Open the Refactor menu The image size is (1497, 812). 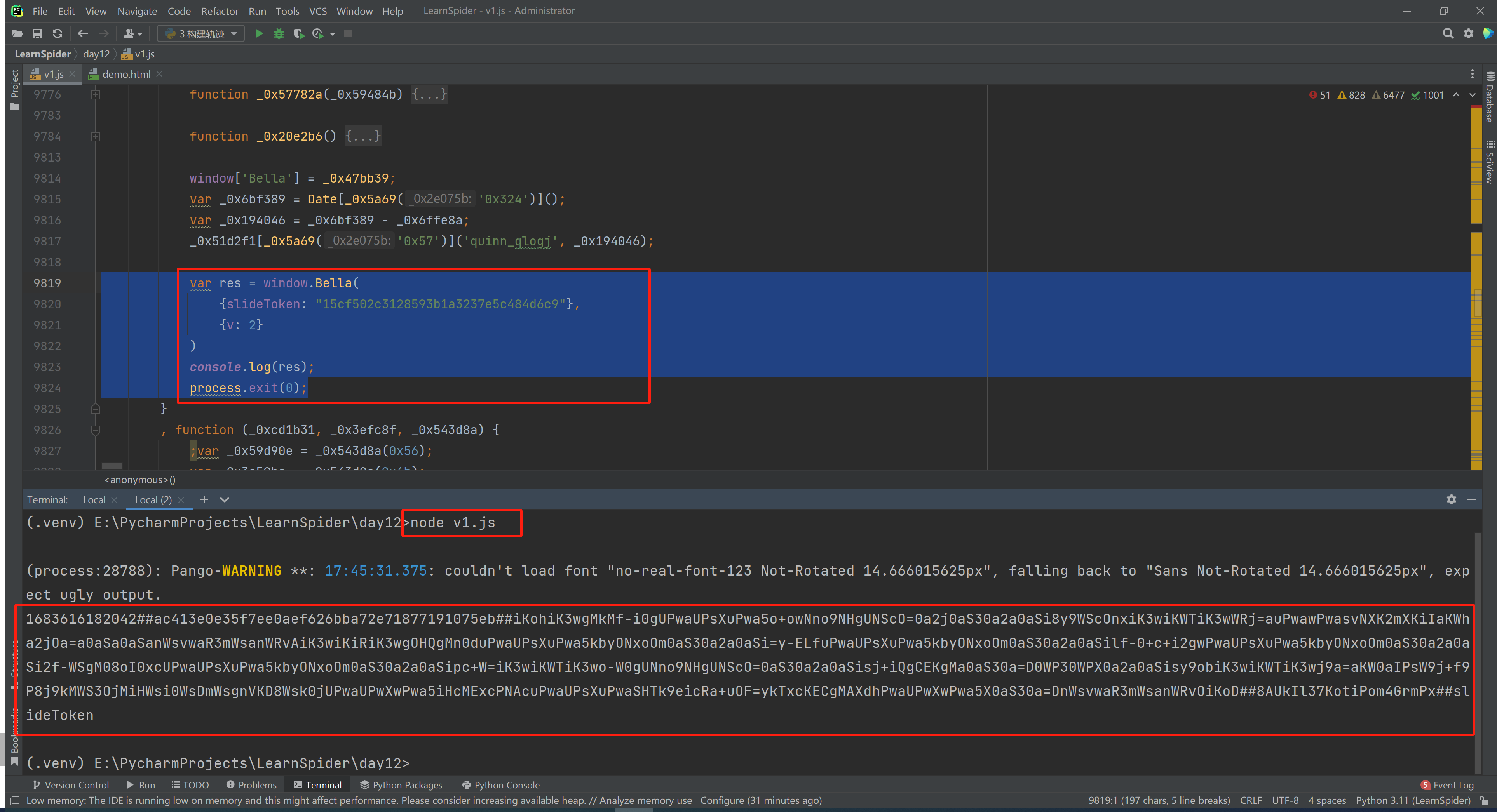click(x=220, y=11)
